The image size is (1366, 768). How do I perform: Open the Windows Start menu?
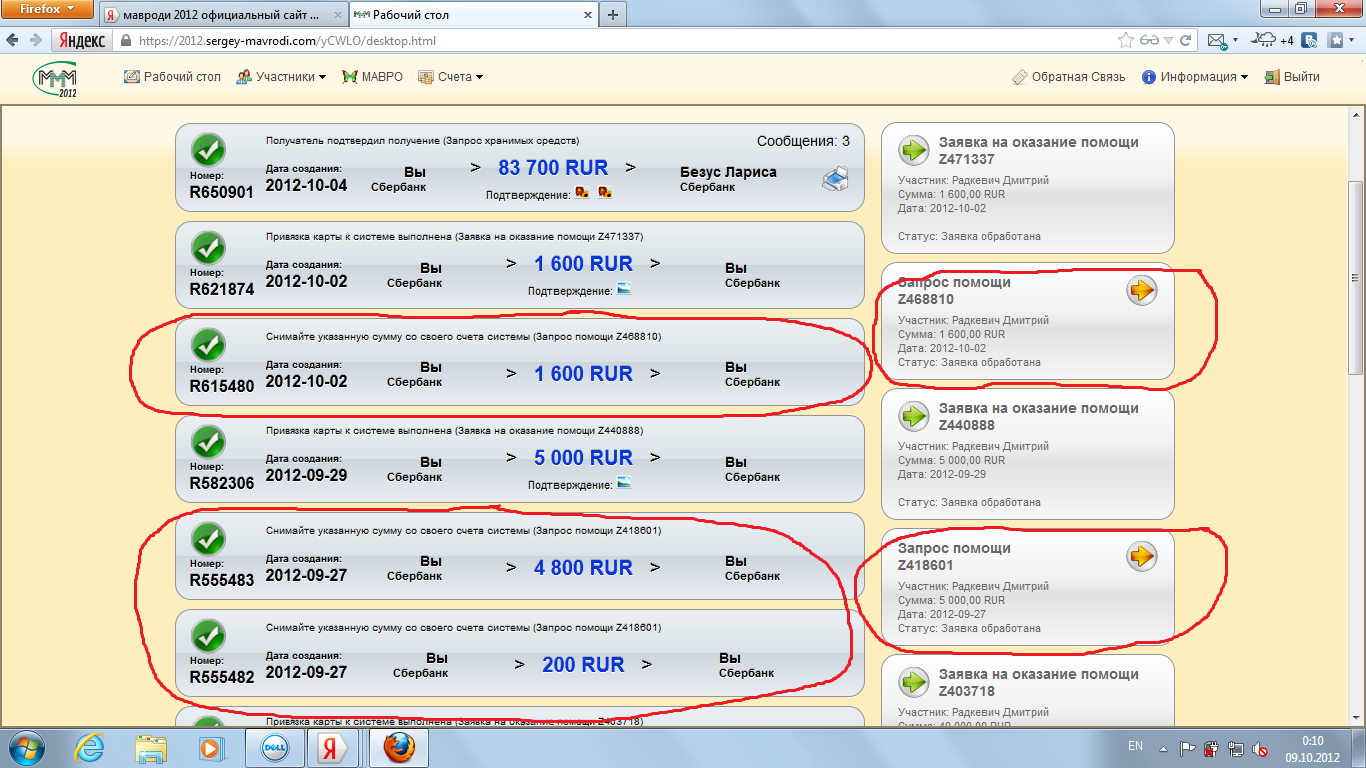[27, 747]
